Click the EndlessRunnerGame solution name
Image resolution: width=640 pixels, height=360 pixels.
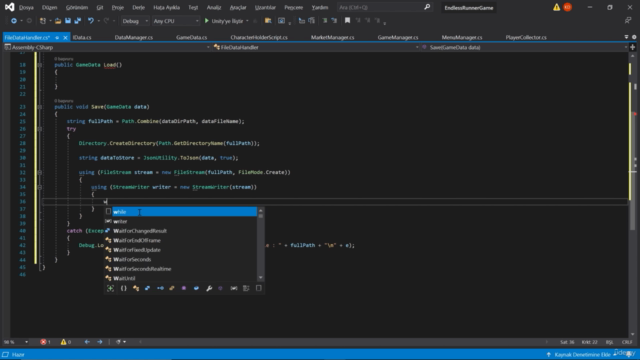point(469,8)
